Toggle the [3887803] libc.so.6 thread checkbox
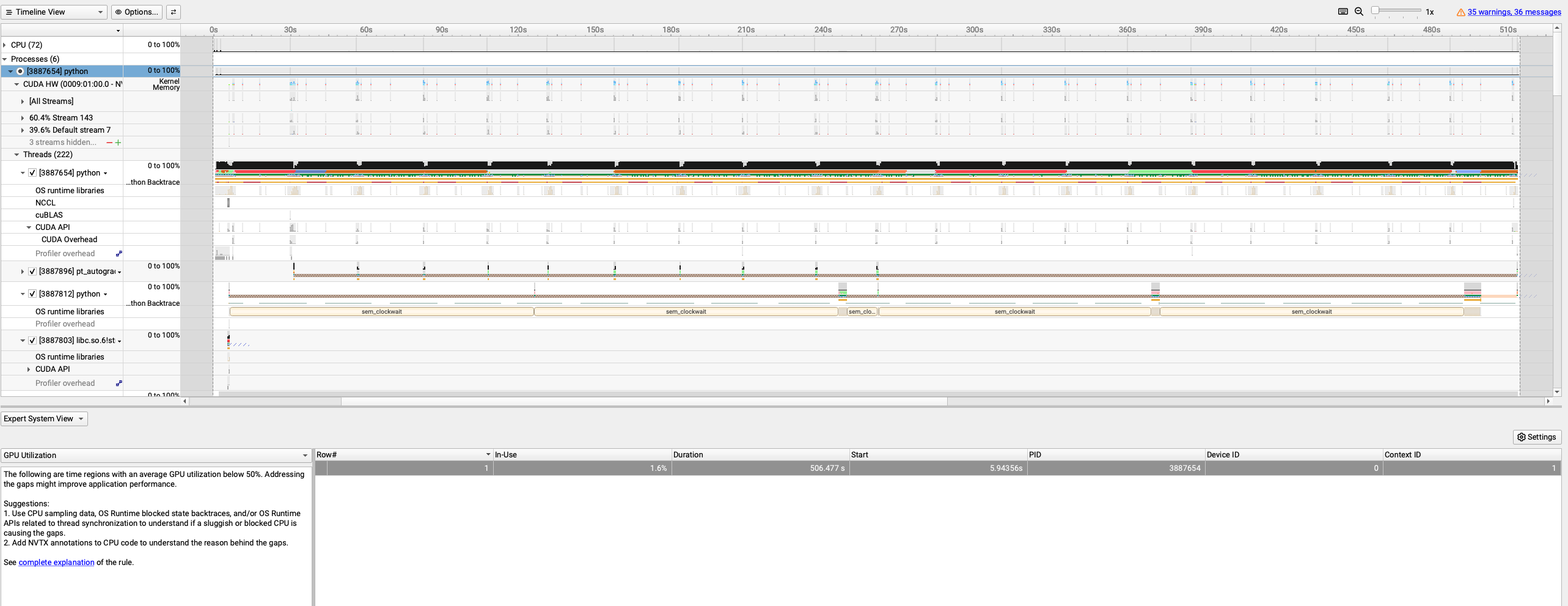 coord(32,341)
